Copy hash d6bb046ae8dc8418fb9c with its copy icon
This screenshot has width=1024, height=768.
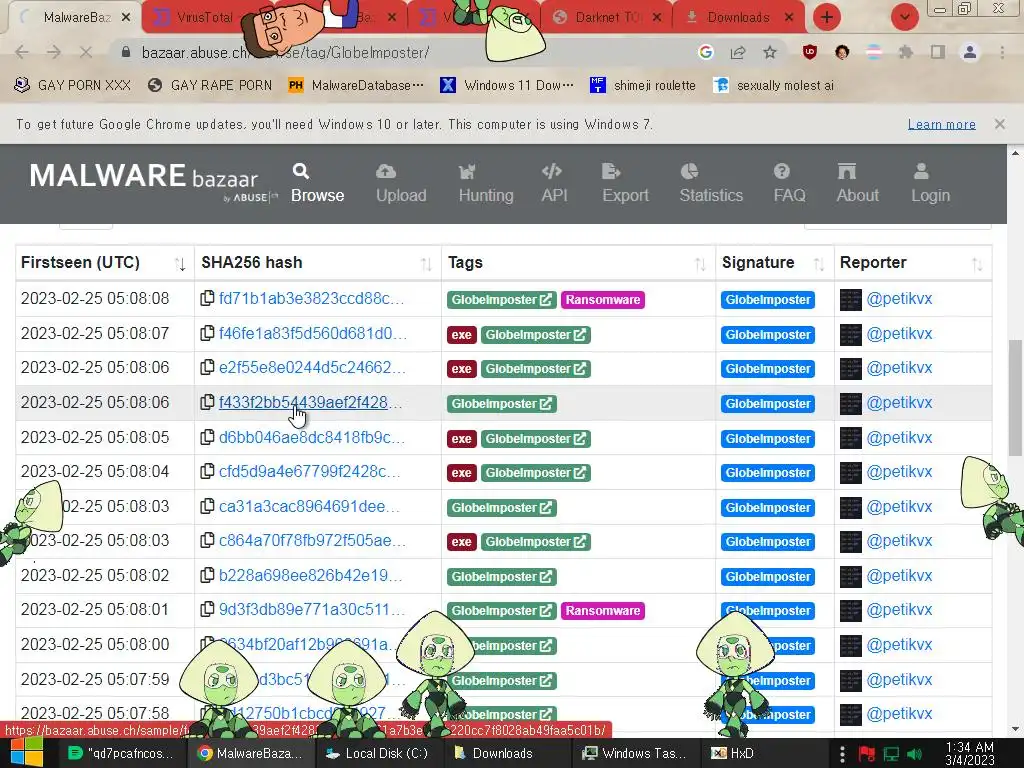[207, 437]
